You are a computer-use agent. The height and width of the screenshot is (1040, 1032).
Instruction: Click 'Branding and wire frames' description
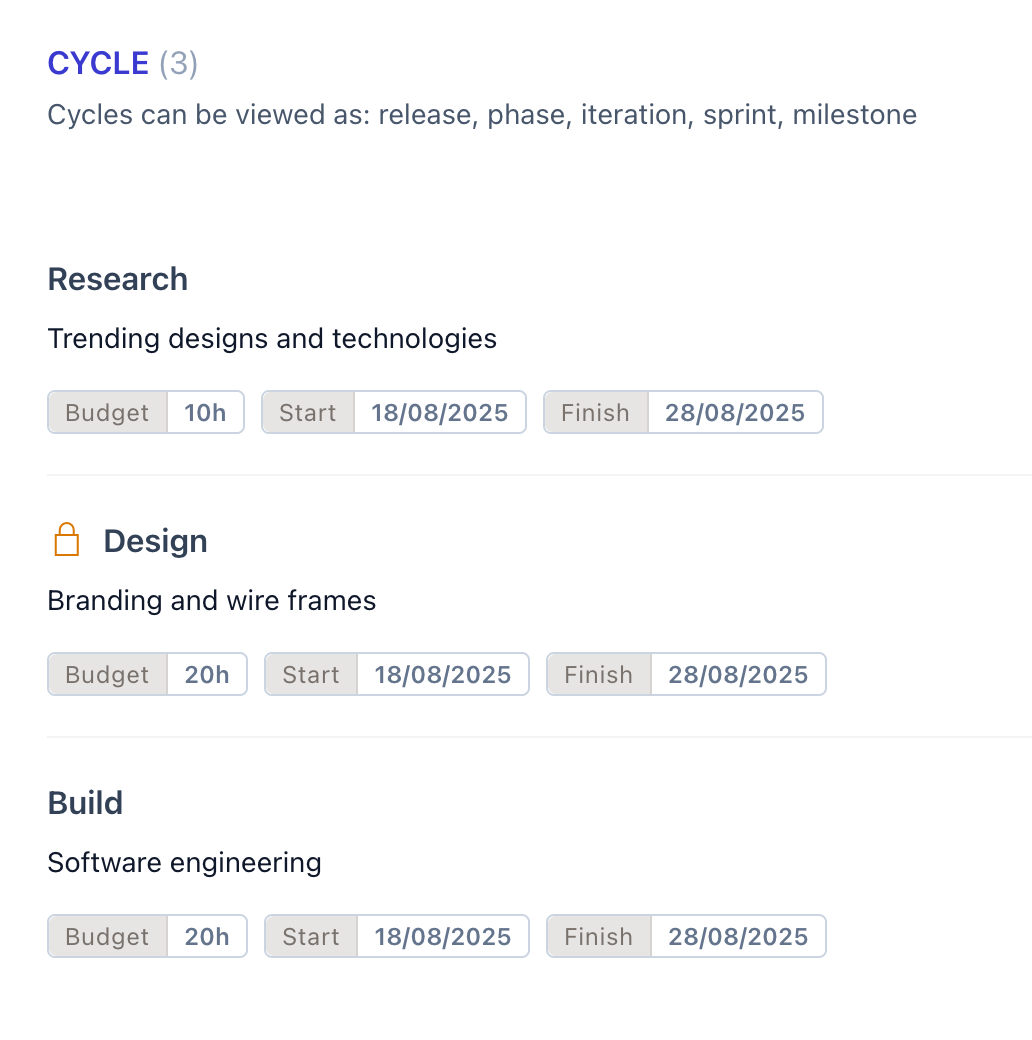[x=212, y=601]
